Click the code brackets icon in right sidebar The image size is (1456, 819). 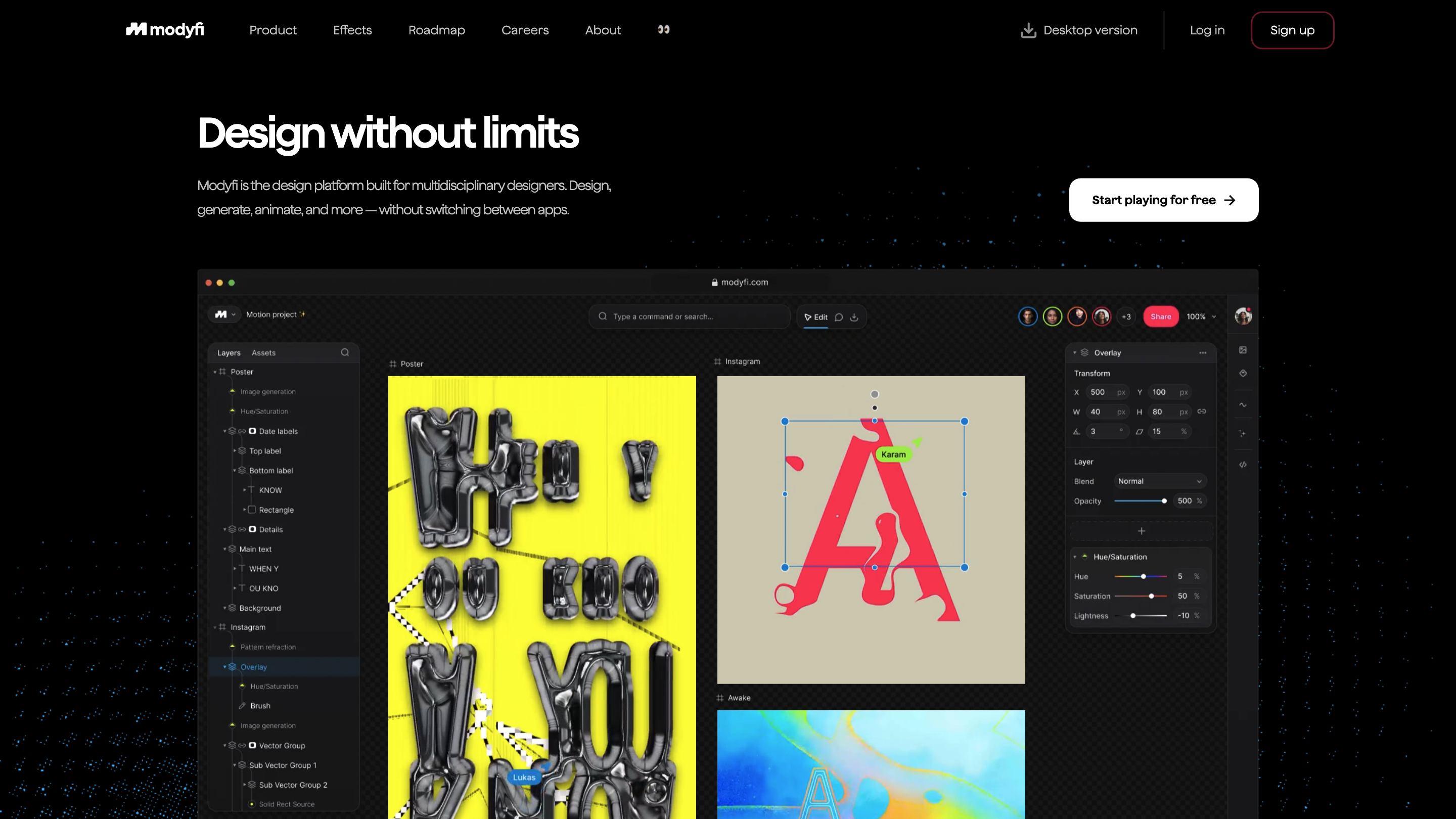click(1243, 465)
